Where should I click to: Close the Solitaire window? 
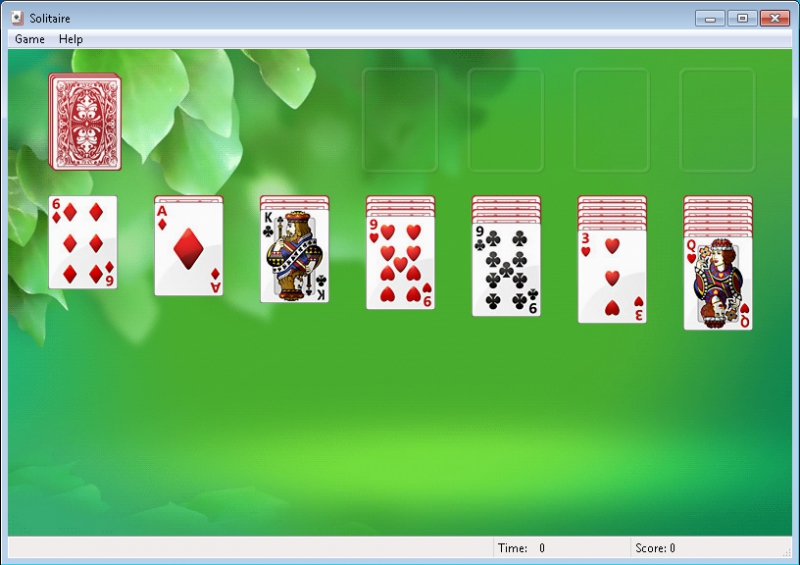coord(774,18)
